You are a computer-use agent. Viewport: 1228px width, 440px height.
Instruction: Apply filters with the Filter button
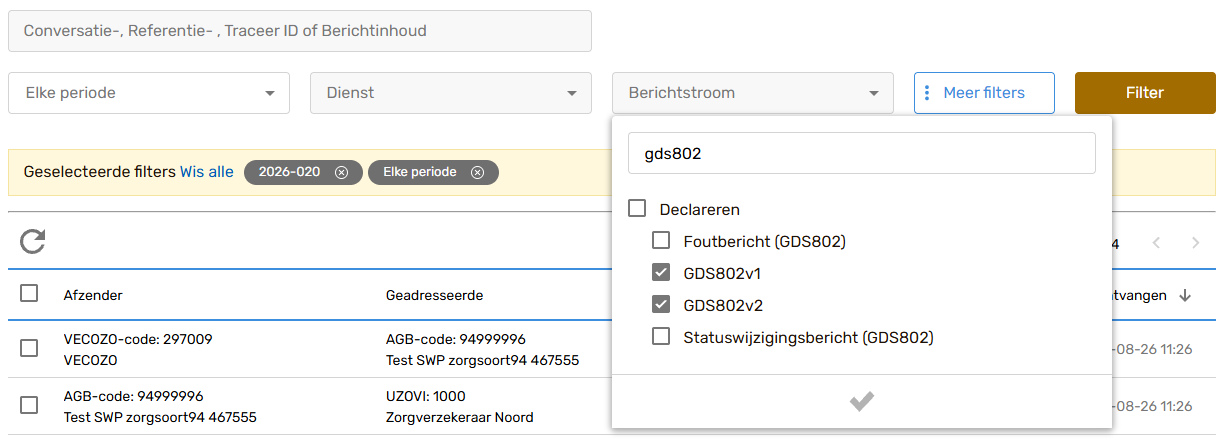(x=1145, y=93)
